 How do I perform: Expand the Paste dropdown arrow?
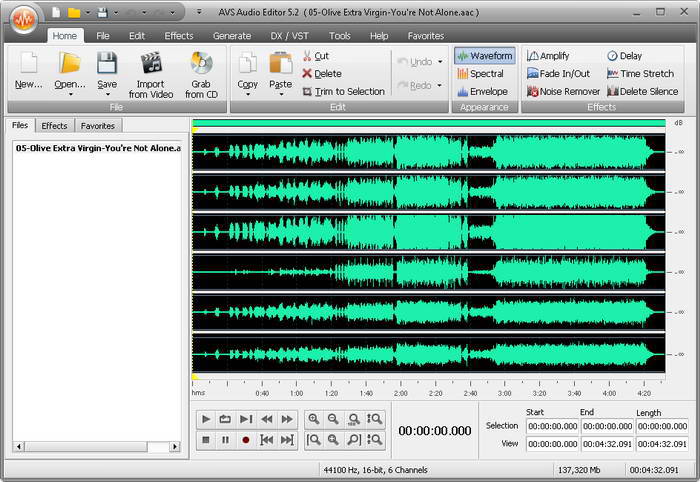281,95
